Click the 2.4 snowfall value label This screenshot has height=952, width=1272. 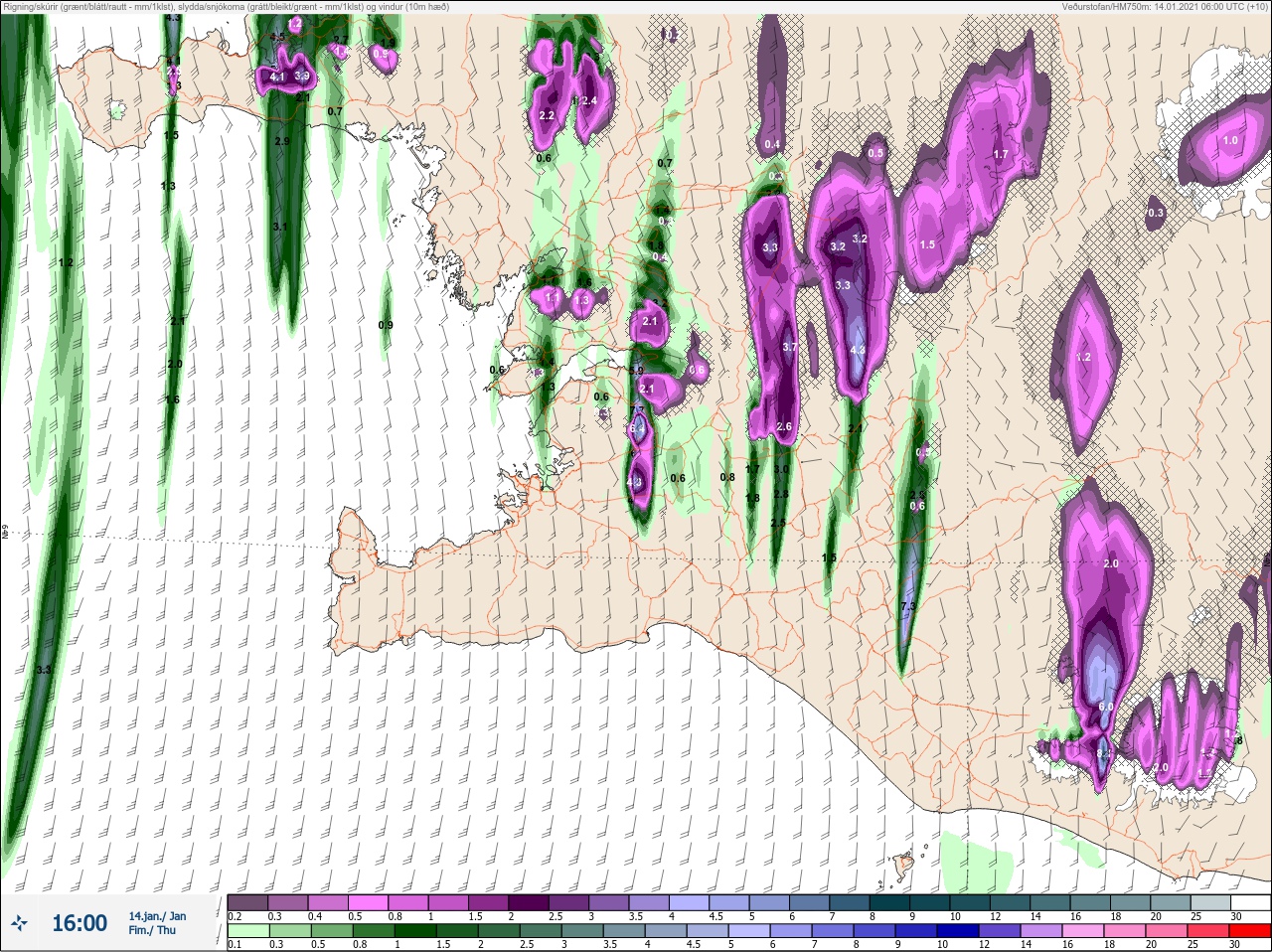[x=589, y=100]
